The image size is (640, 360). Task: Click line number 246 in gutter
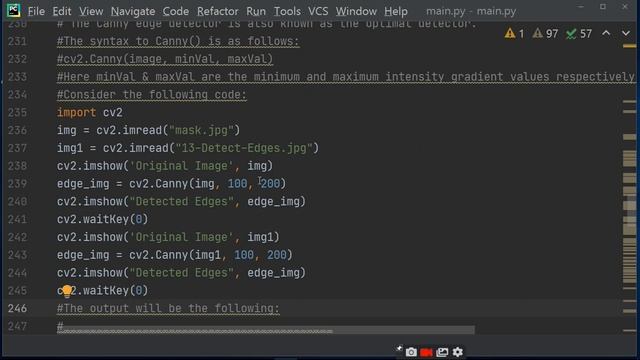(17, 309)
